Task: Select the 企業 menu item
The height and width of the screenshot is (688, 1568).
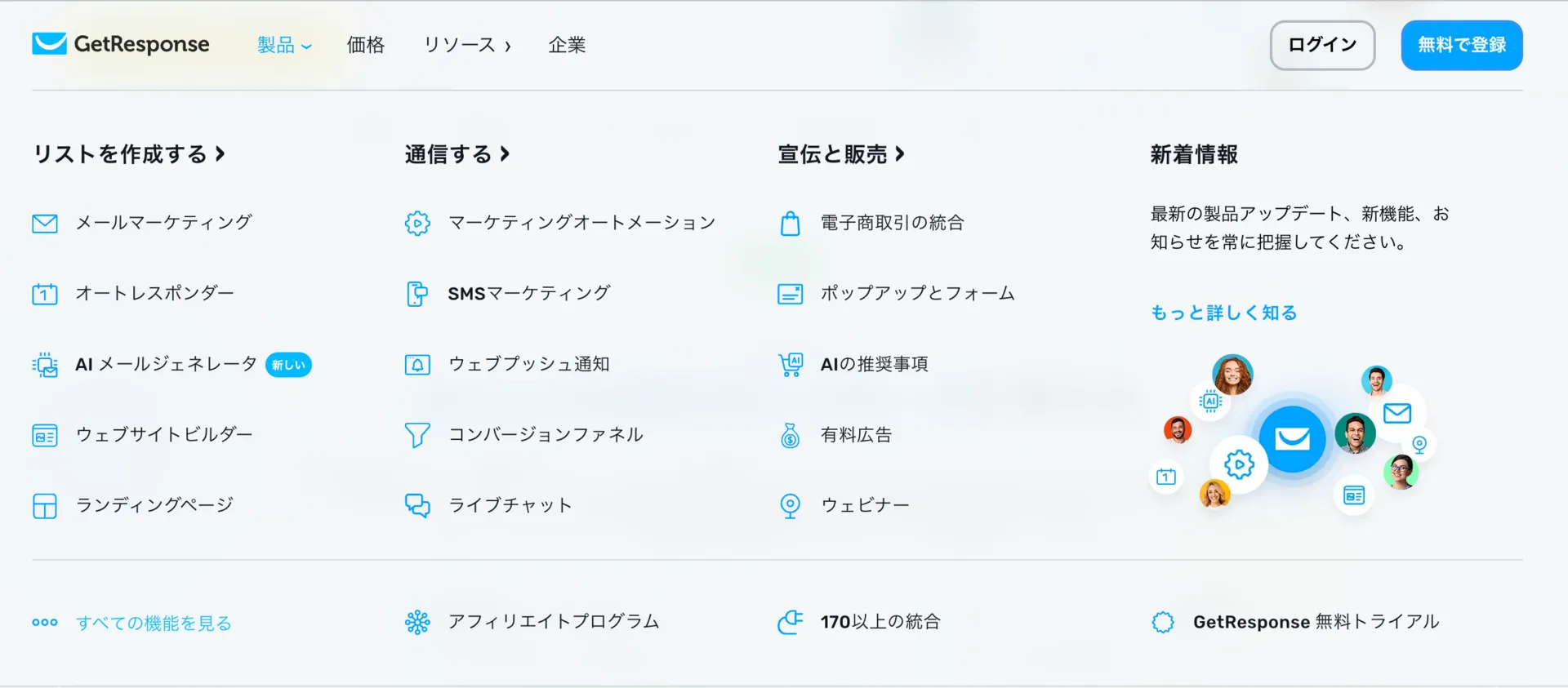Action: [567, 46]
